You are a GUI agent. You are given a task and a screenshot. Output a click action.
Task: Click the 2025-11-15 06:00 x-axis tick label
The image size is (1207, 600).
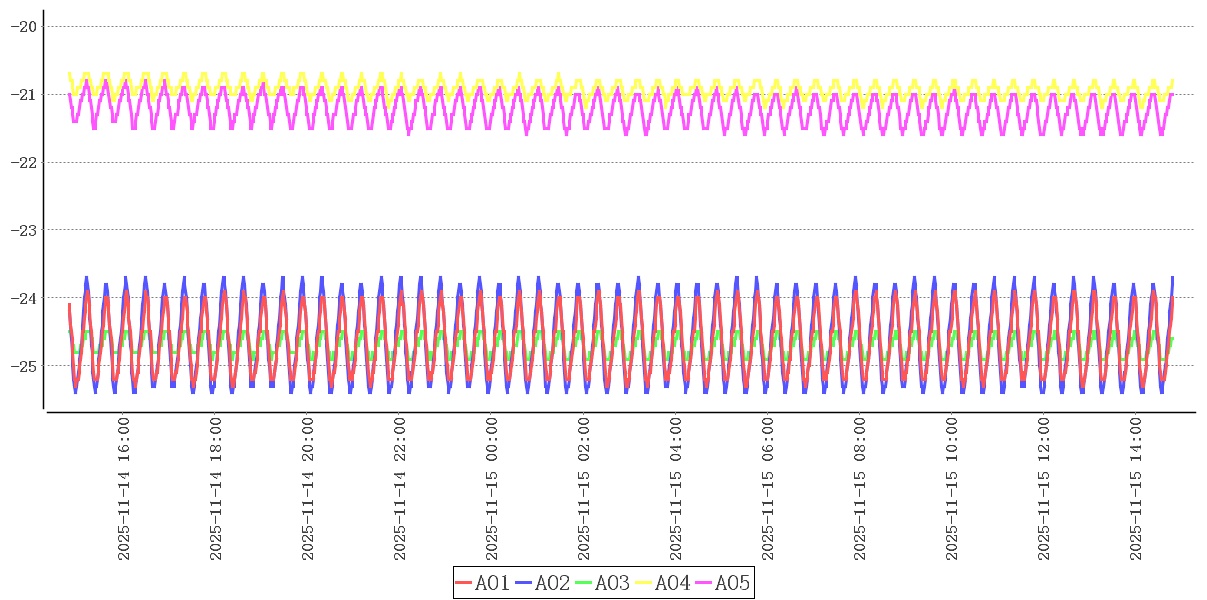(x=768, y=490)
